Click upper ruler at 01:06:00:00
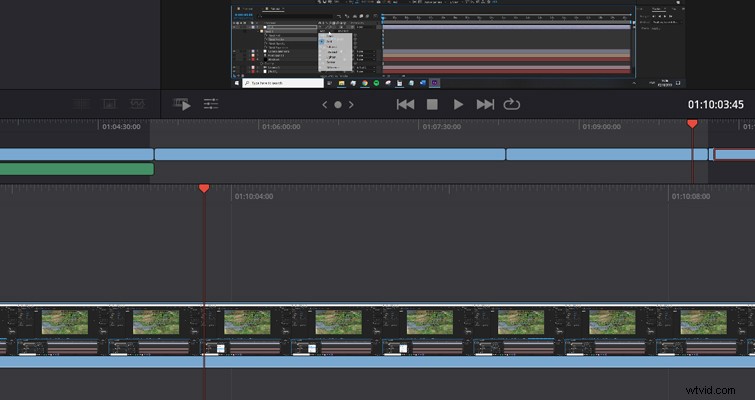 281,127
